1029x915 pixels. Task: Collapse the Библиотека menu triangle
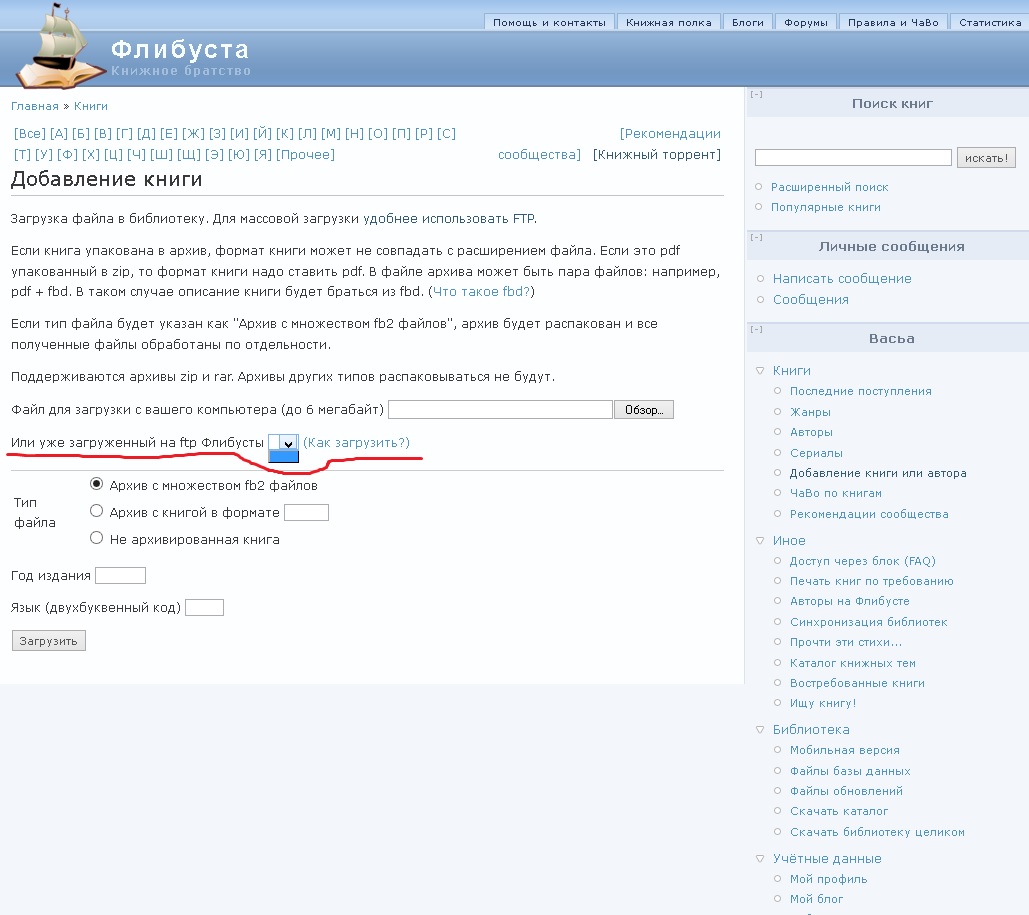click(x=760, y=730)
